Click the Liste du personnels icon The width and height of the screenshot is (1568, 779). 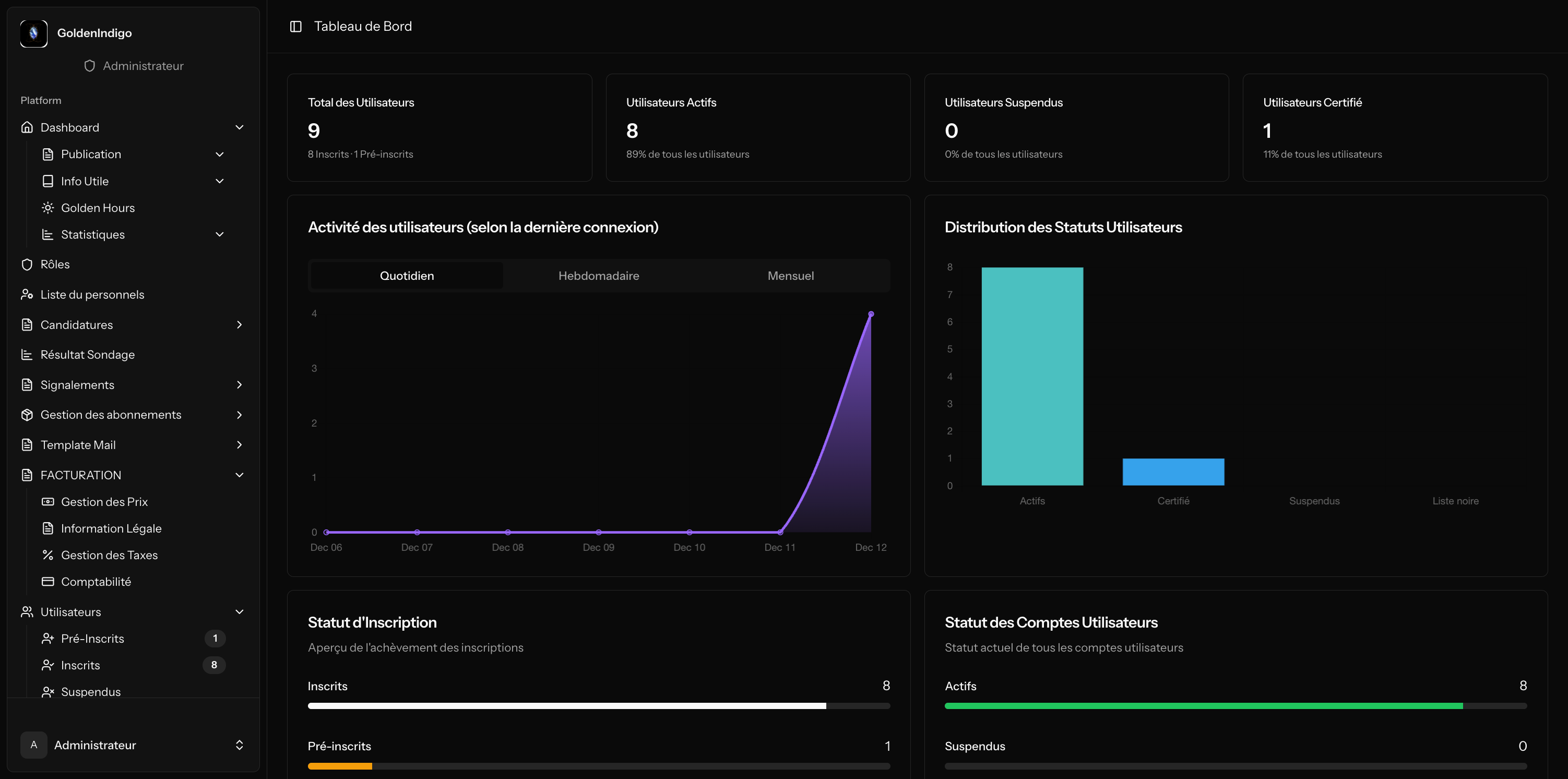click(x=27, y=294)
